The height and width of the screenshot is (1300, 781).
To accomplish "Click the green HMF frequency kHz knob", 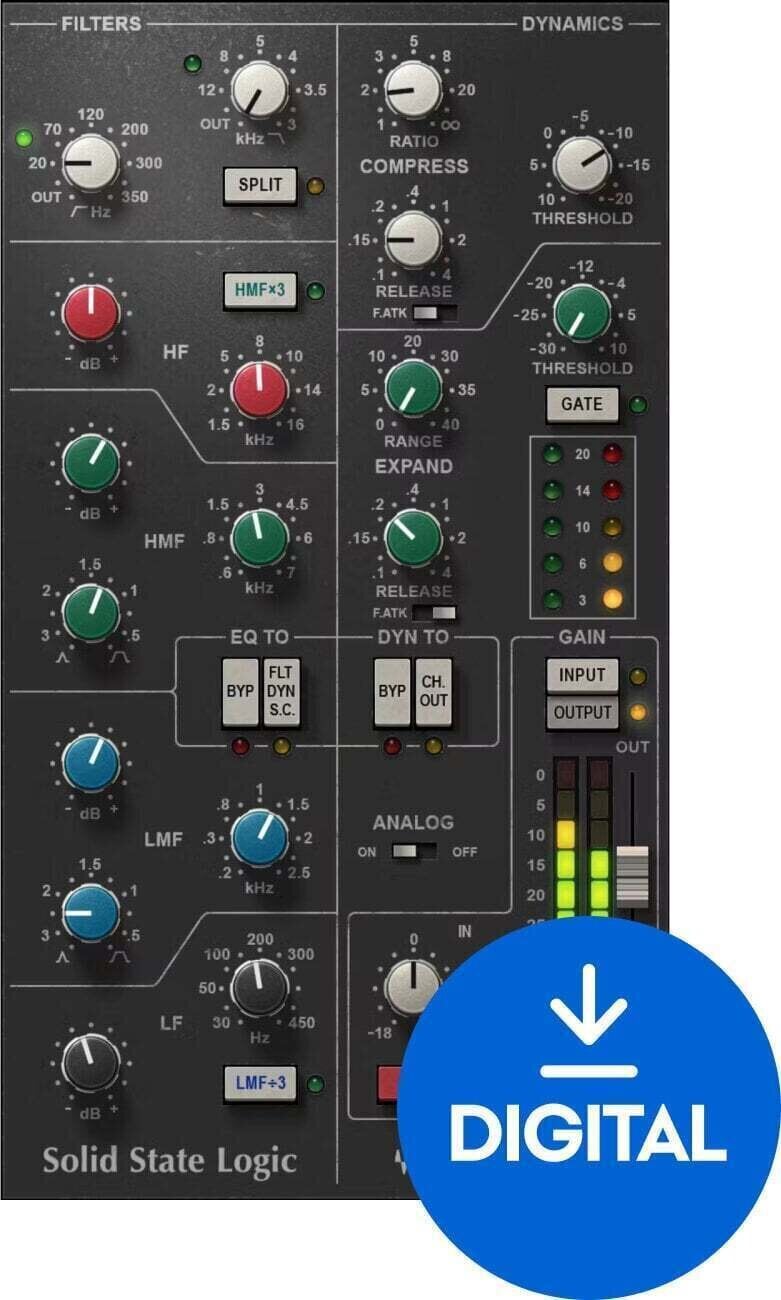I will [260, 538].
